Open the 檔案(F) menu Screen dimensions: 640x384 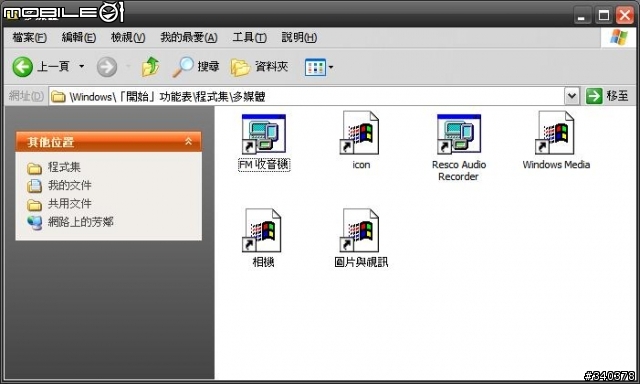pos(29,38)
